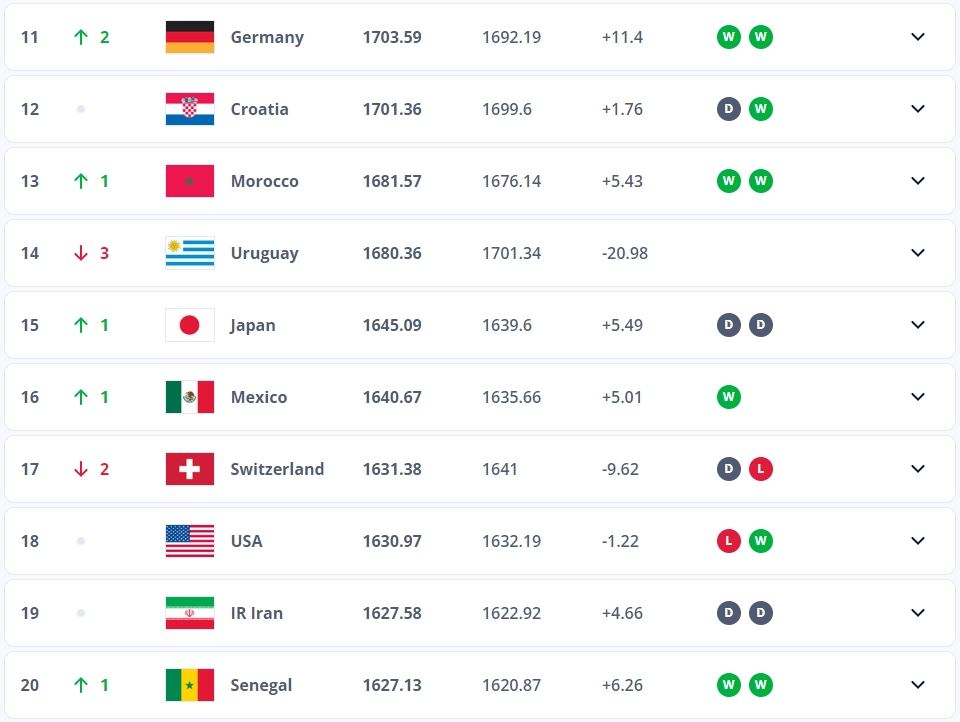Image resolution: width=960 pixels, height=722 pixels.
Task: Expand the IR Iran row chevron
Action: click(918, 613)
